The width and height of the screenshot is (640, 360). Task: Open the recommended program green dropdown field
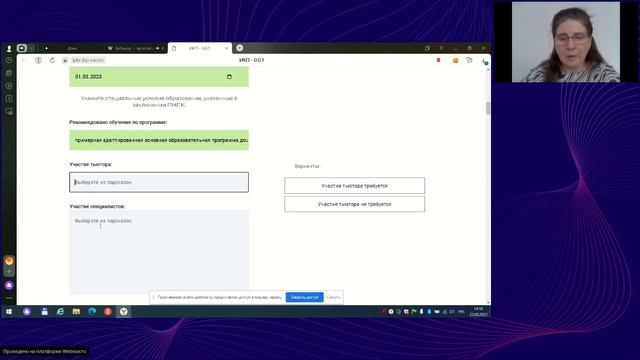coord(159,140)
